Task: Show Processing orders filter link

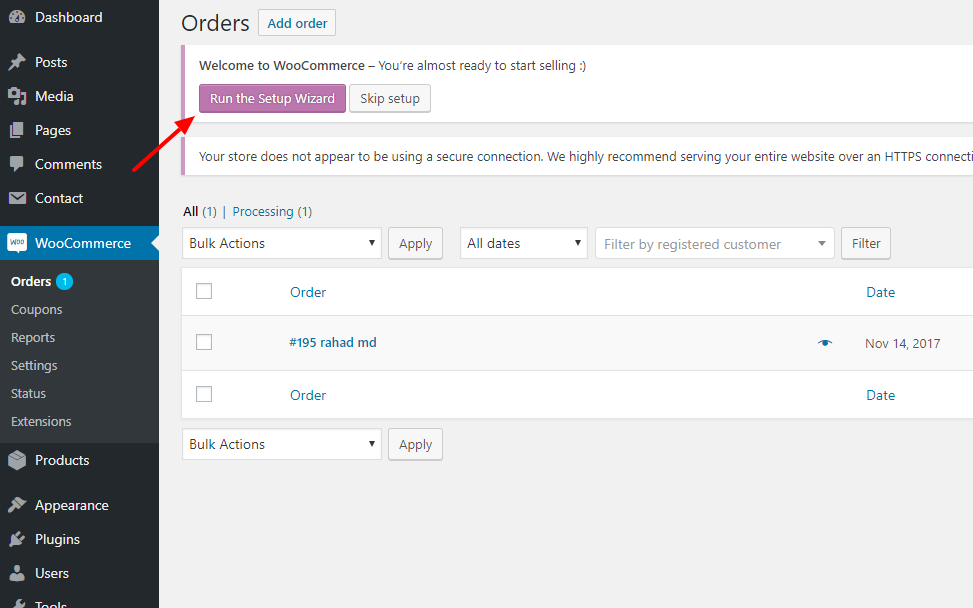Action: 262,212
